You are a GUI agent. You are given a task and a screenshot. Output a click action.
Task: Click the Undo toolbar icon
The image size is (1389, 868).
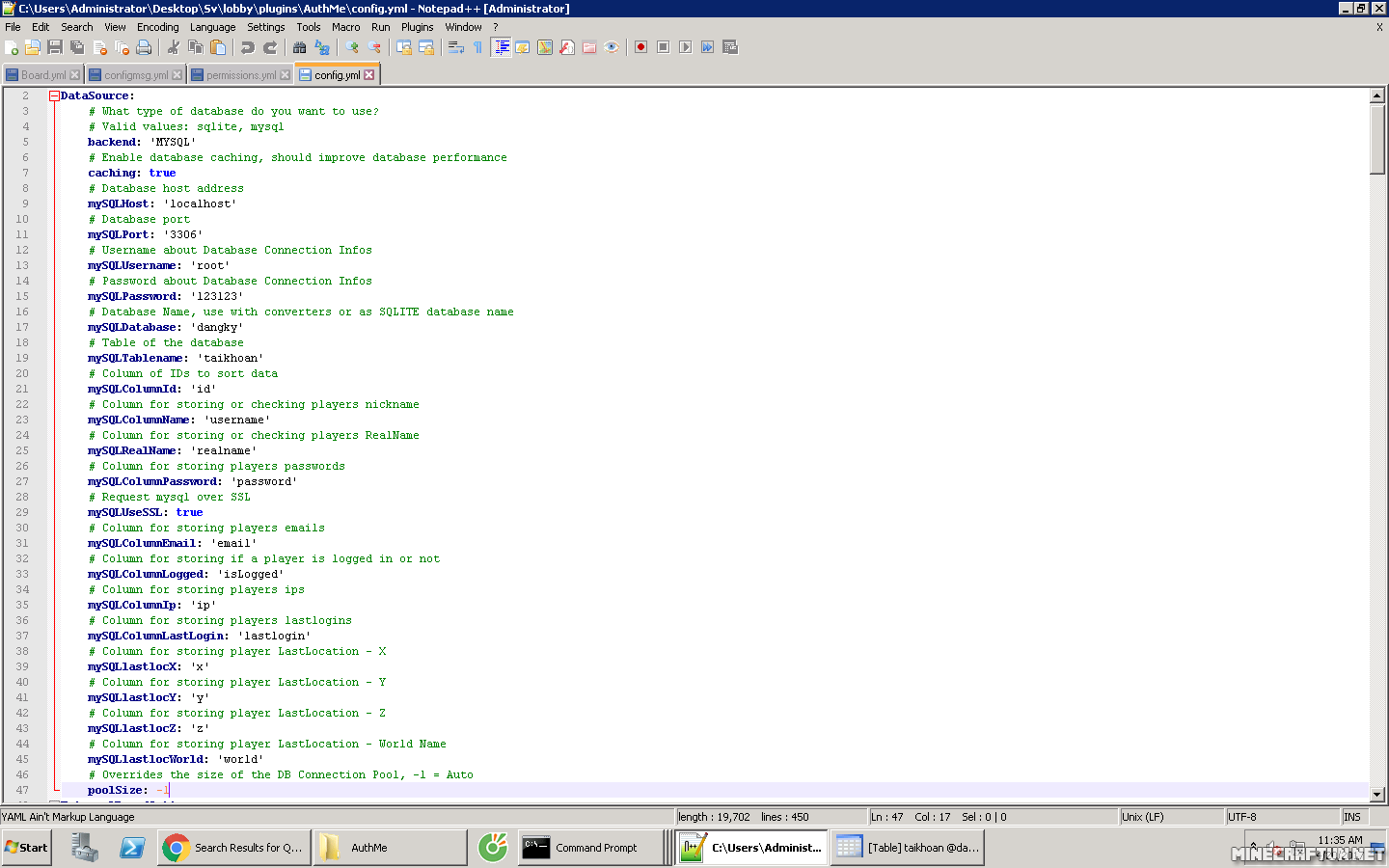click(x=248, y=47)
